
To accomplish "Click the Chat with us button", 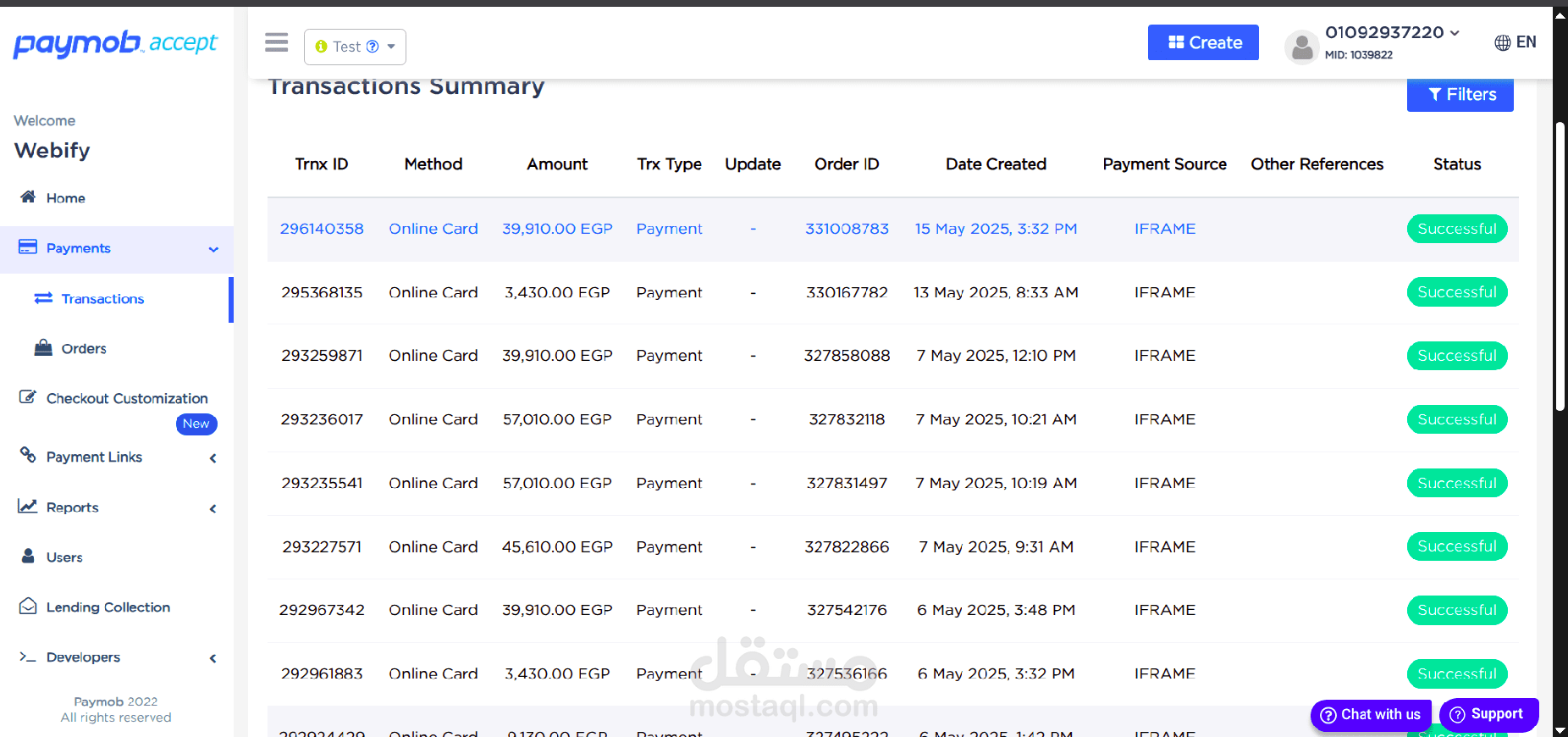I will tap(1371, 715).
